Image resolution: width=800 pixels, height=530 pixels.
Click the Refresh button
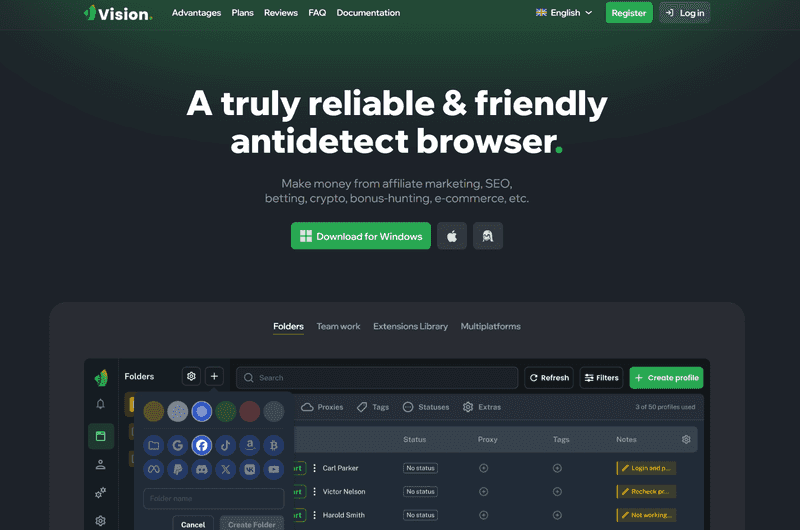tap(549, 378)
